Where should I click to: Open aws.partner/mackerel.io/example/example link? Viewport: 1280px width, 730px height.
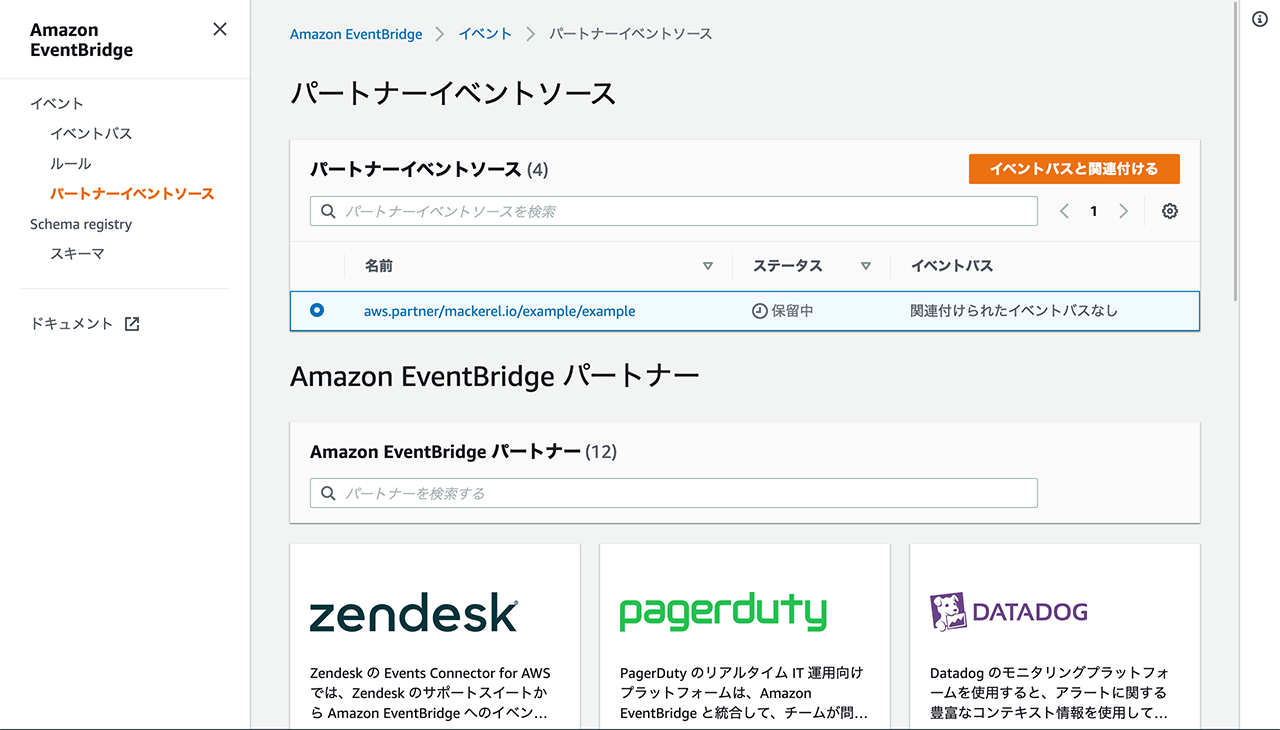pos(500,311)
